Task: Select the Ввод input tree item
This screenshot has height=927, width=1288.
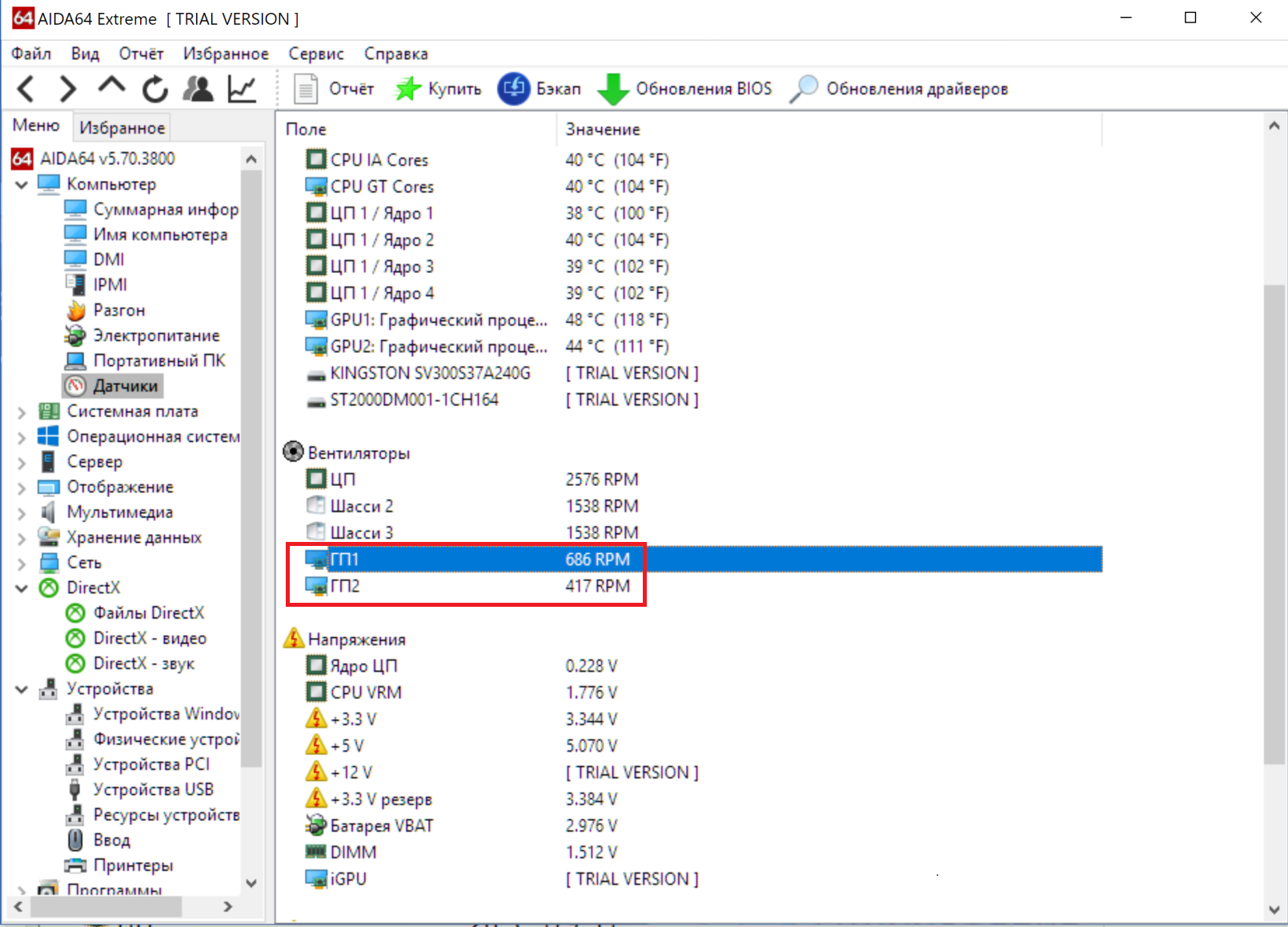Action: click(98, 840)
